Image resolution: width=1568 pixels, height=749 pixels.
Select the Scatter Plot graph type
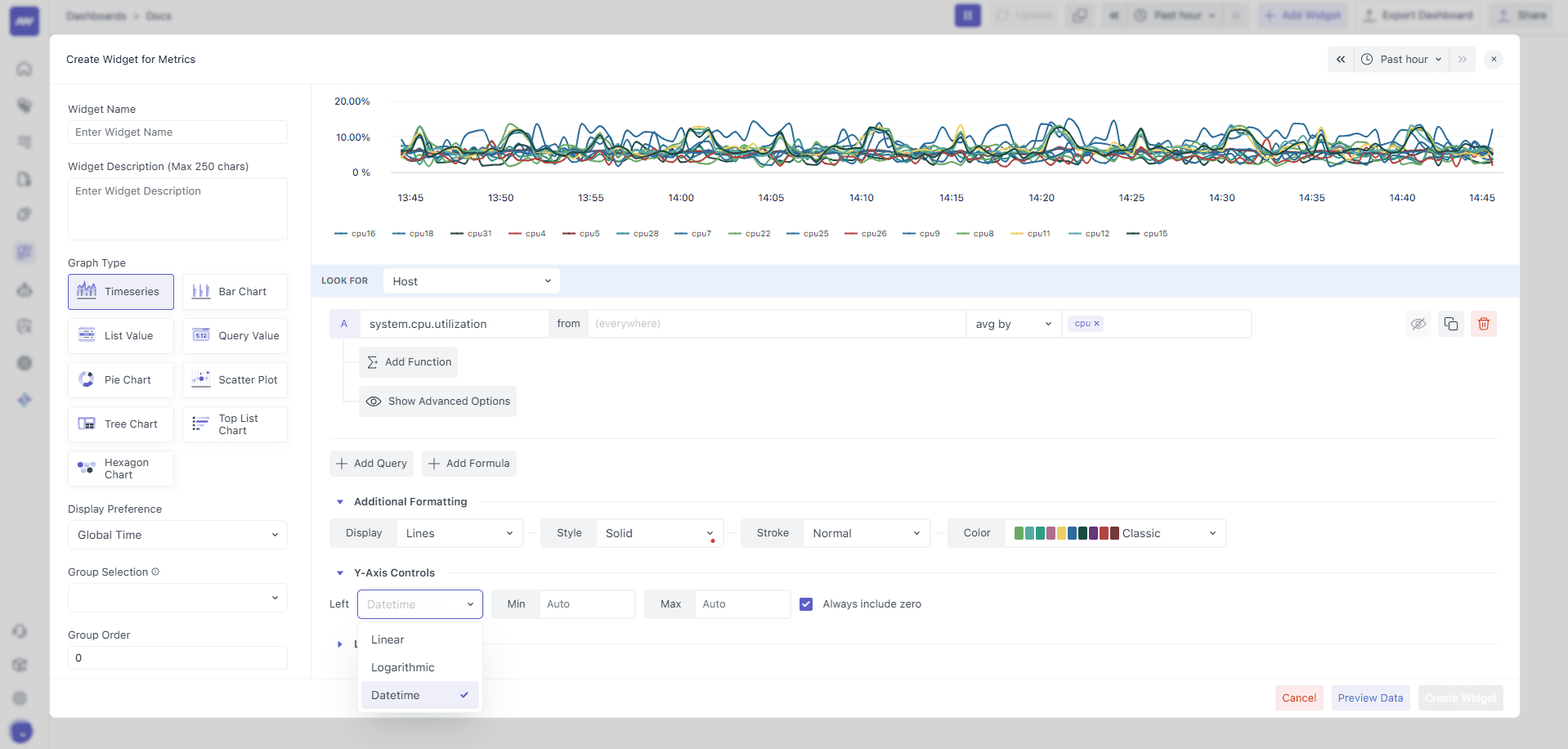click(x=235, y=379)
